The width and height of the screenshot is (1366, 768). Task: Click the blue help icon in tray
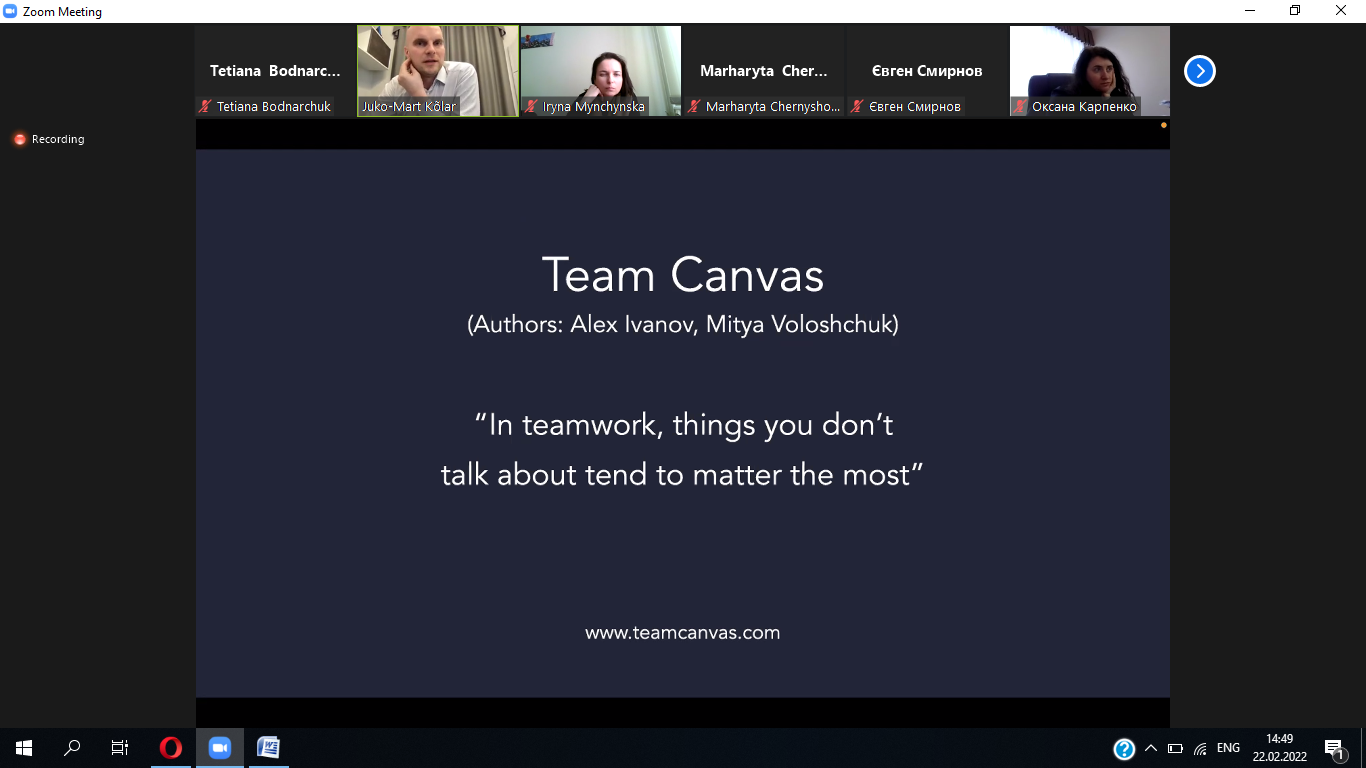point(1124,748)
